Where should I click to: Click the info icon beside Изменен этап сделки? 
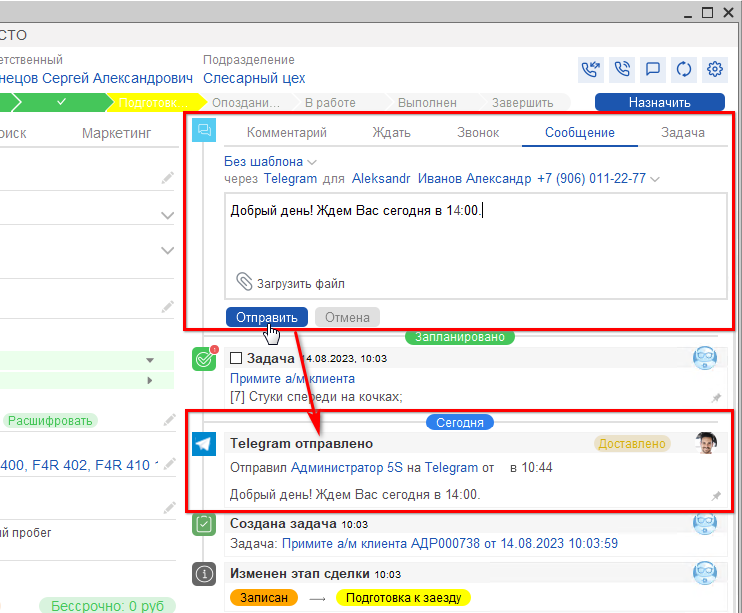click(x=204, y=574)
